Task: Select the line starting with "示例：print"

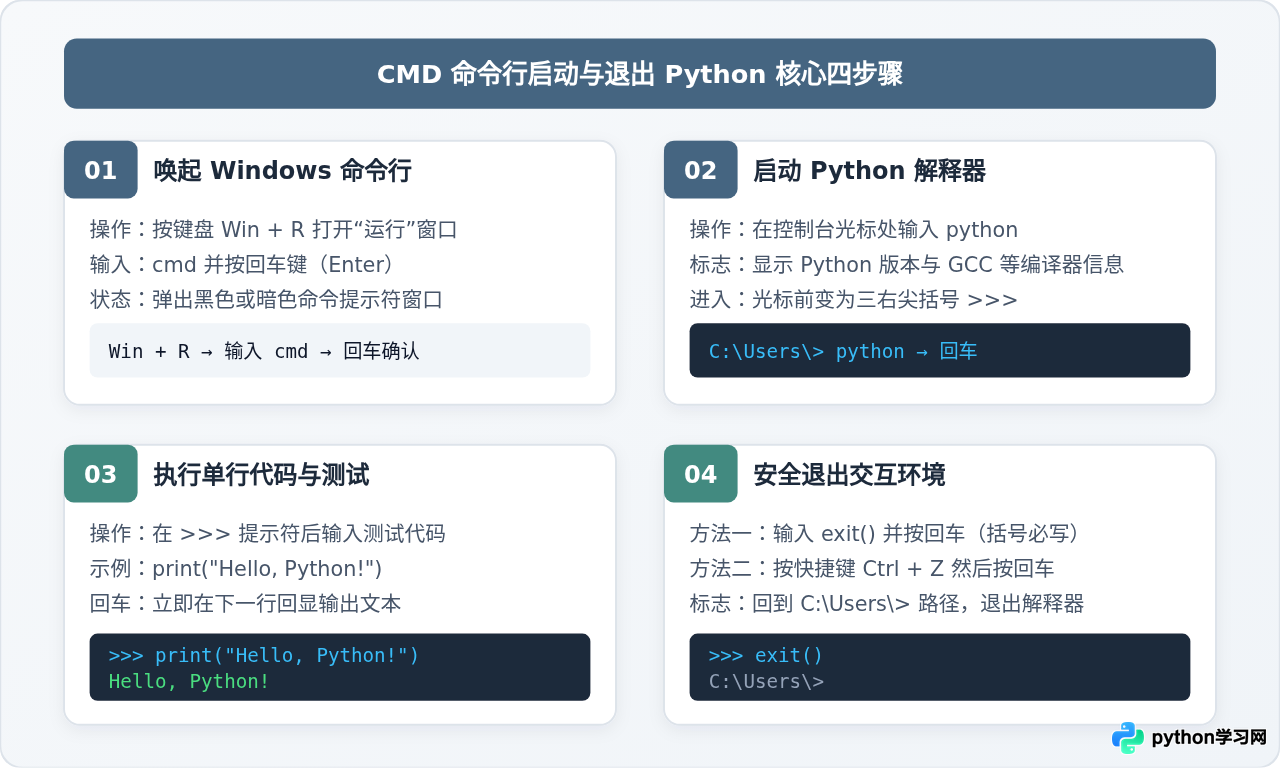Action: [x=236, y=568]
